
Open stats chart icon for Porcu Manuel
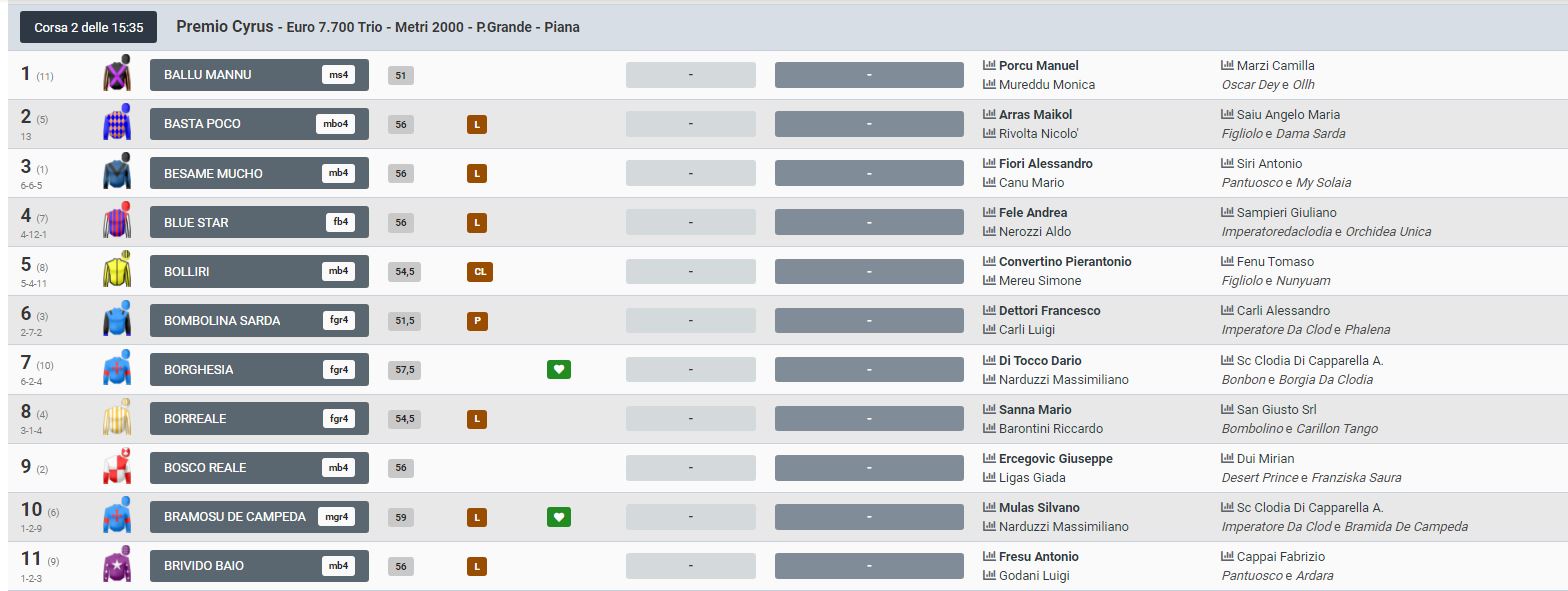990,65
